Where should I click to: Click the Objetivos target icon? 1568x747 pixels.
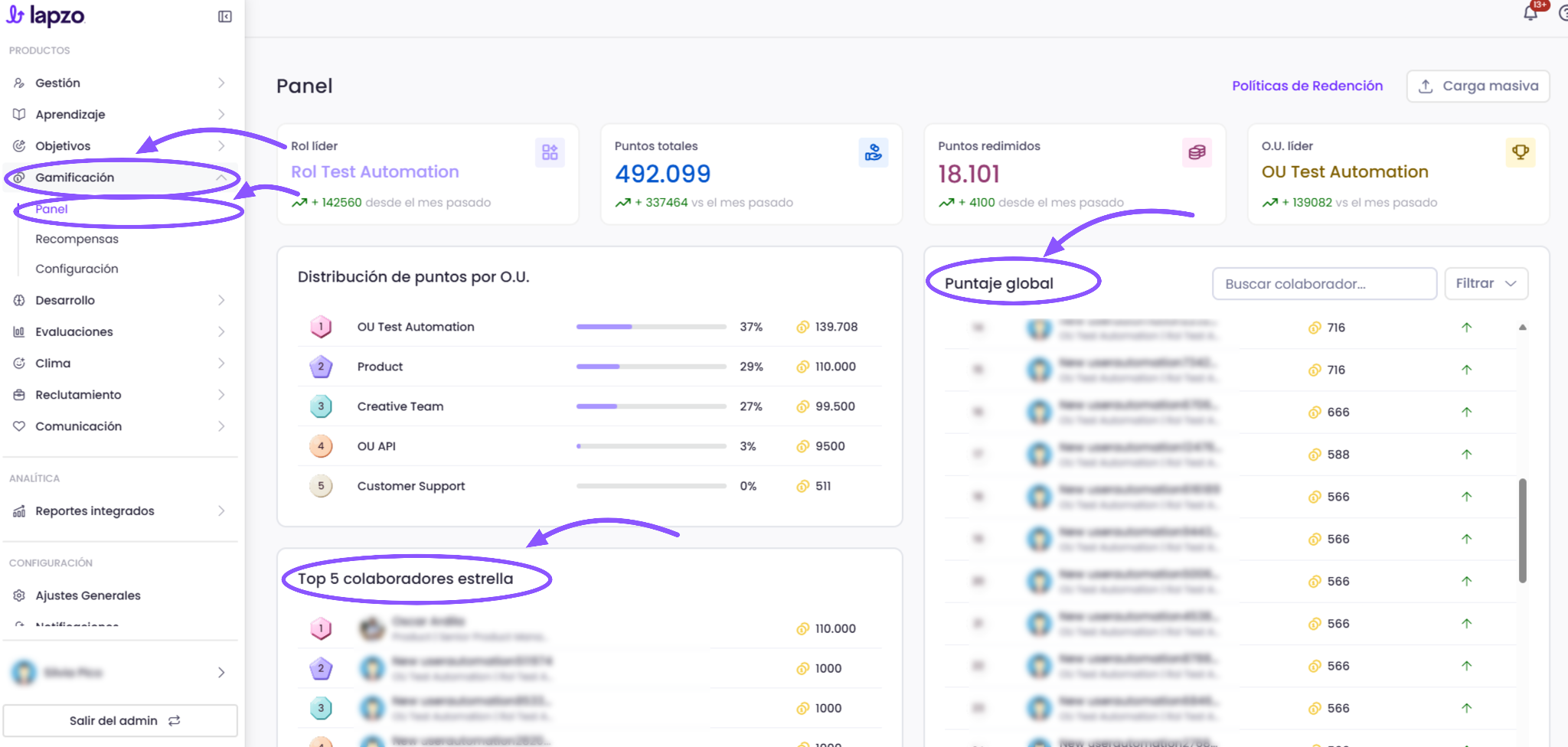click(x=19, y=145)
